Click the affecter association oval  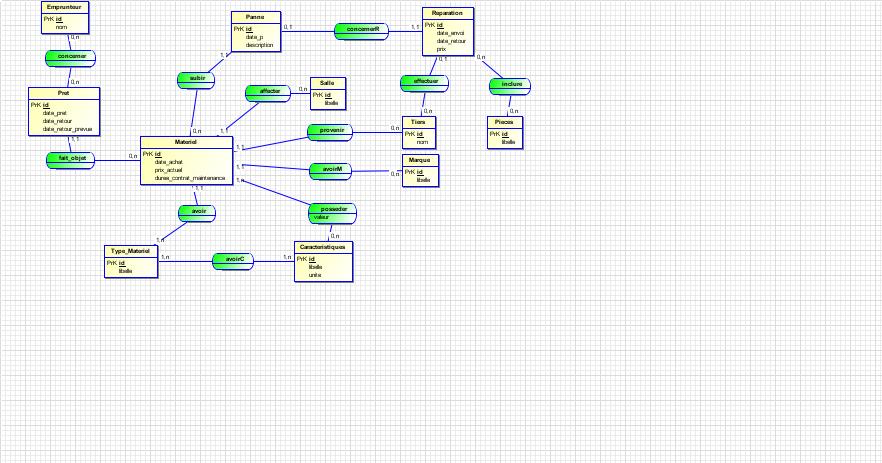click(x=269, y=92)
